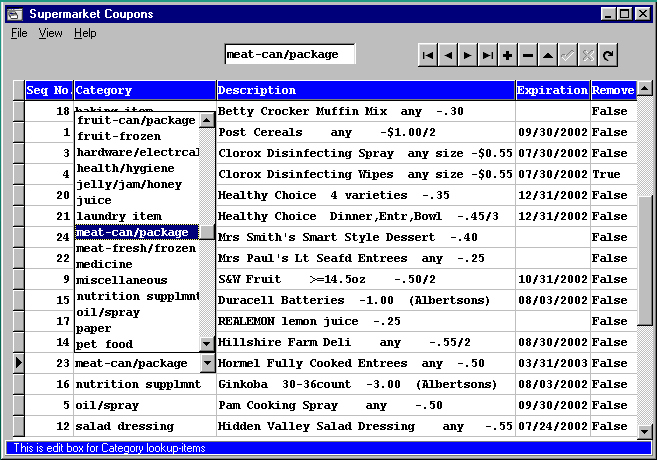The image size is (657, 460).
Task: Select medicine in the category list
Action: [137, 264]
